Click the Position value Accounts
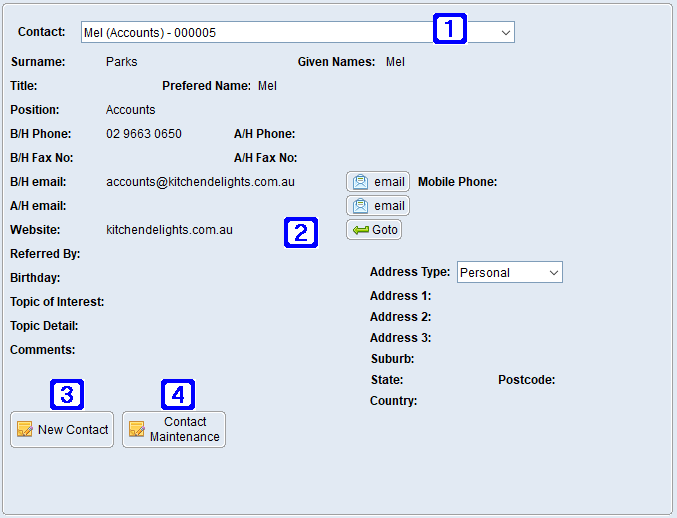677x518 pixels. 130,110
